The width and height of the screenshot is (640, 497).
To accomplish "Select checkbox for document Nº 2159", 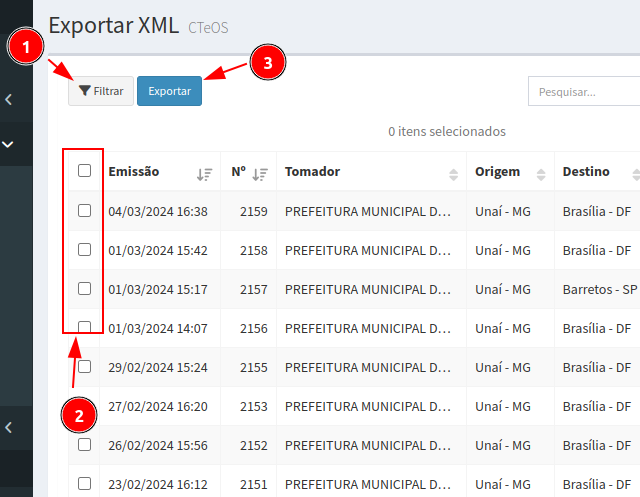I will (x=85, y=211).
